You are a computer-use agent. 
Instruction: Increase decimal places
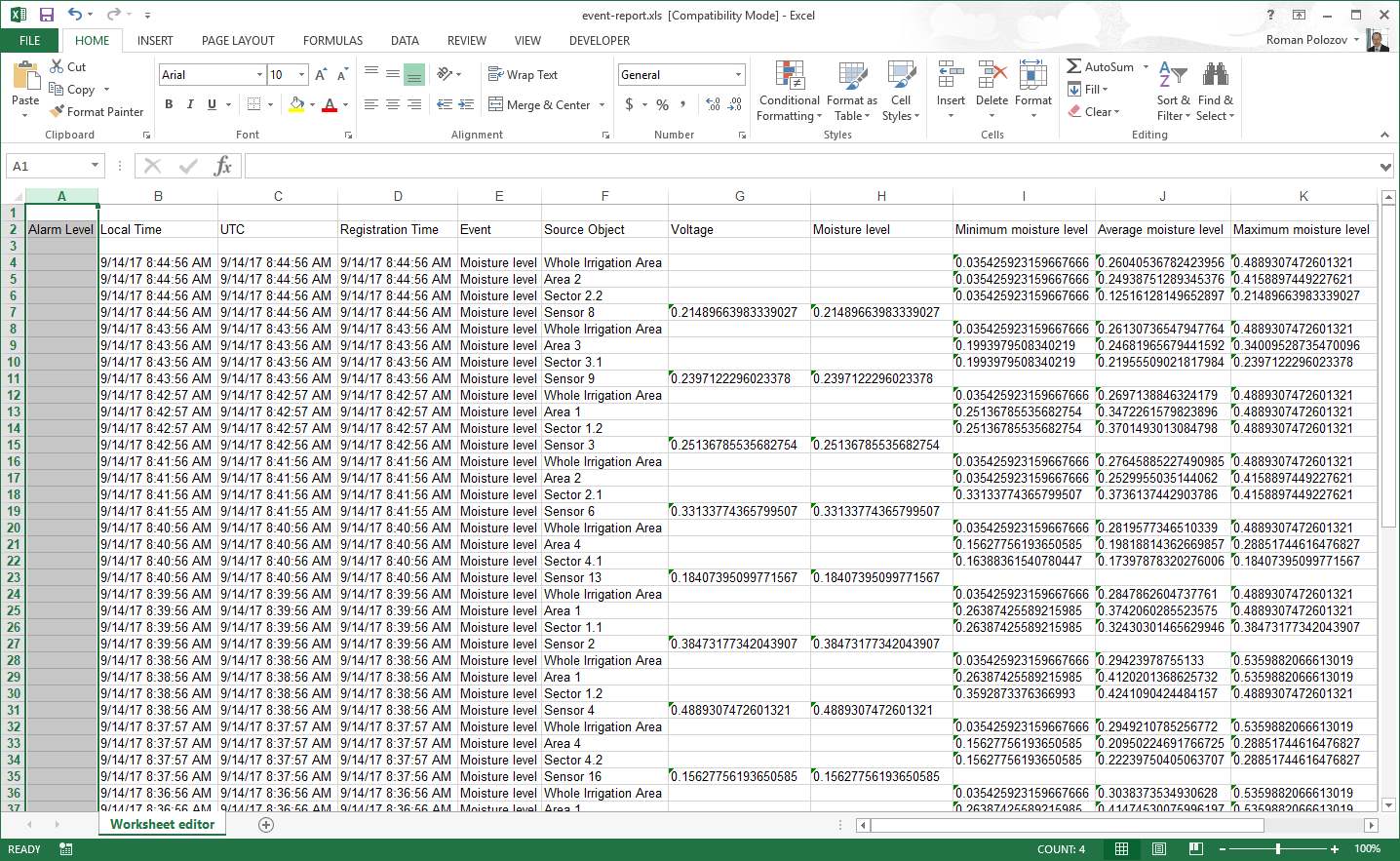(x=713, y=104)
